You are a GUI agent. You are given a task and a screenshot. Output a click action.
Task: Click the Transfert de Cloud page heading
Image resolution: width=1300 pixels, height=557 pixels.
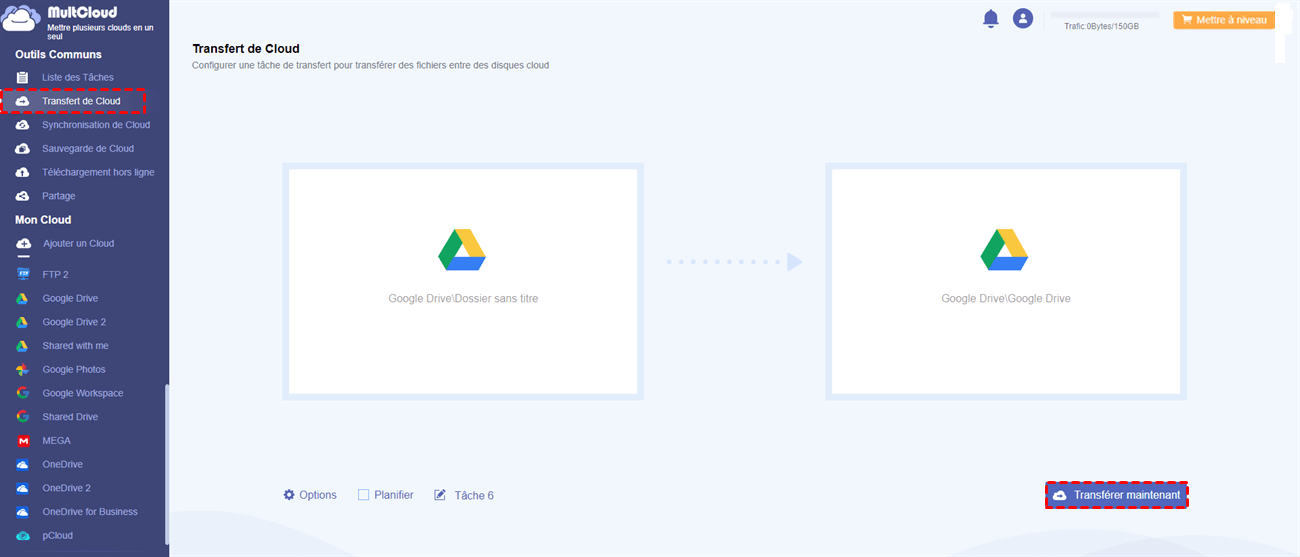click(246, 48)
